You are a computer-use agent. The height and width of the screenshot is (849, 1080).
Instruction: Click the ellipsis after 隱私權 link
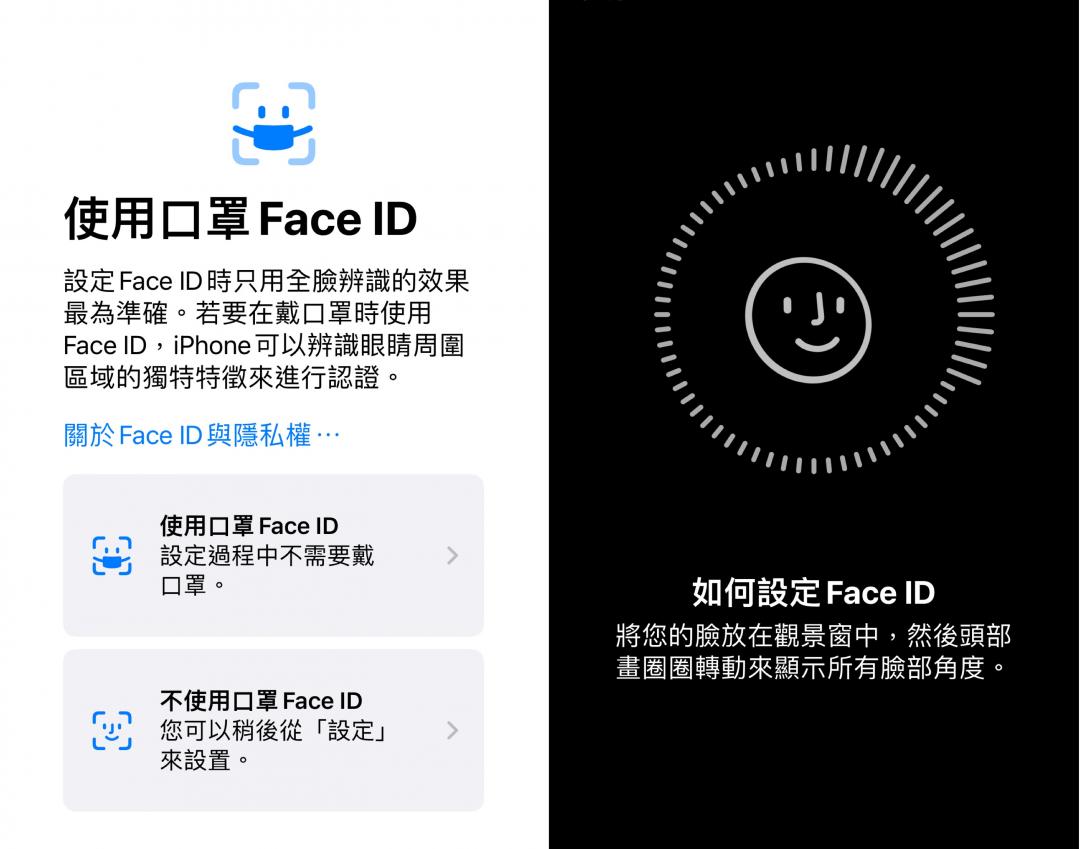click(x=328, y=435)
